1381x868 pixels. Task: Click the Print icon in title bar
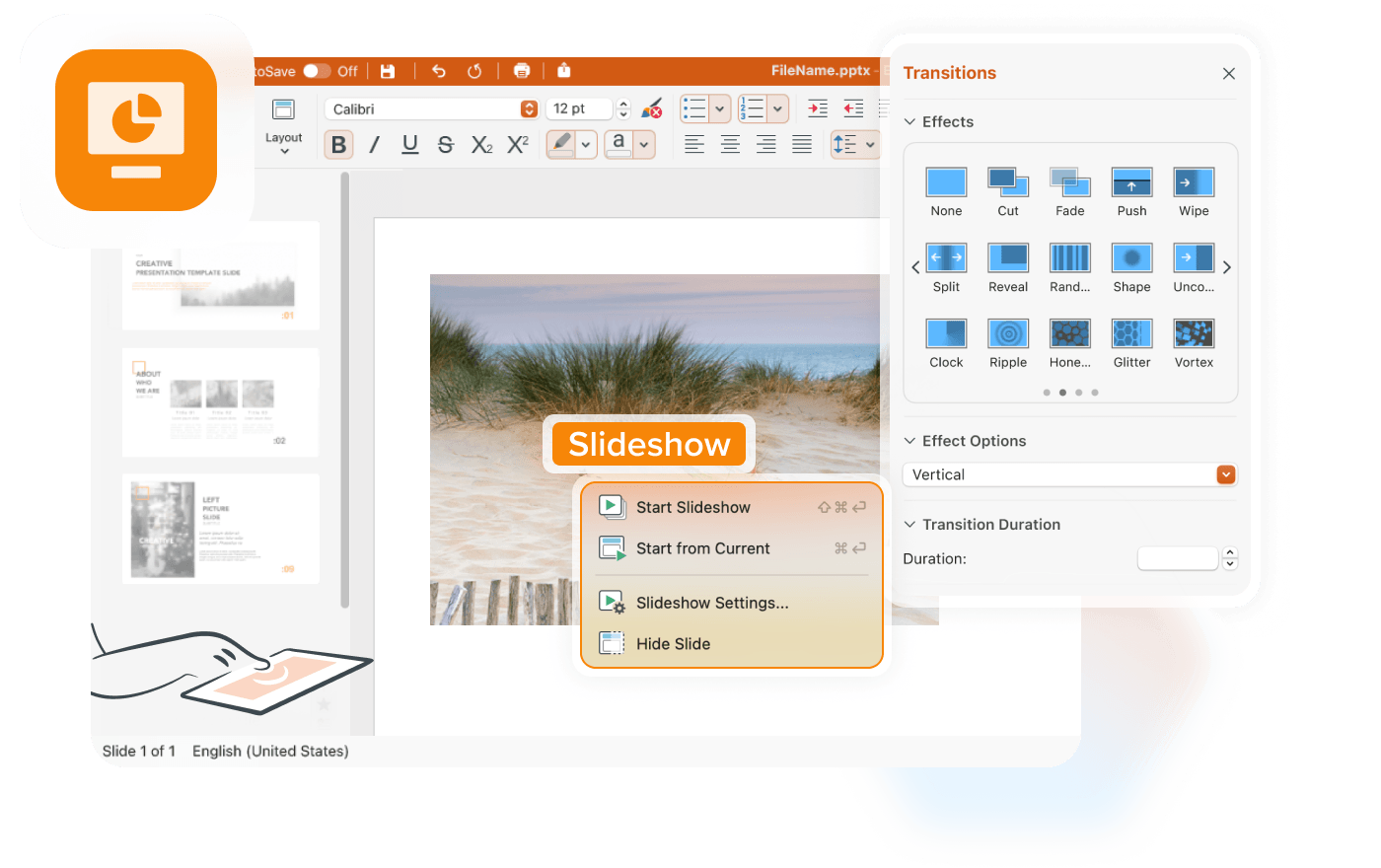[522, 71]
